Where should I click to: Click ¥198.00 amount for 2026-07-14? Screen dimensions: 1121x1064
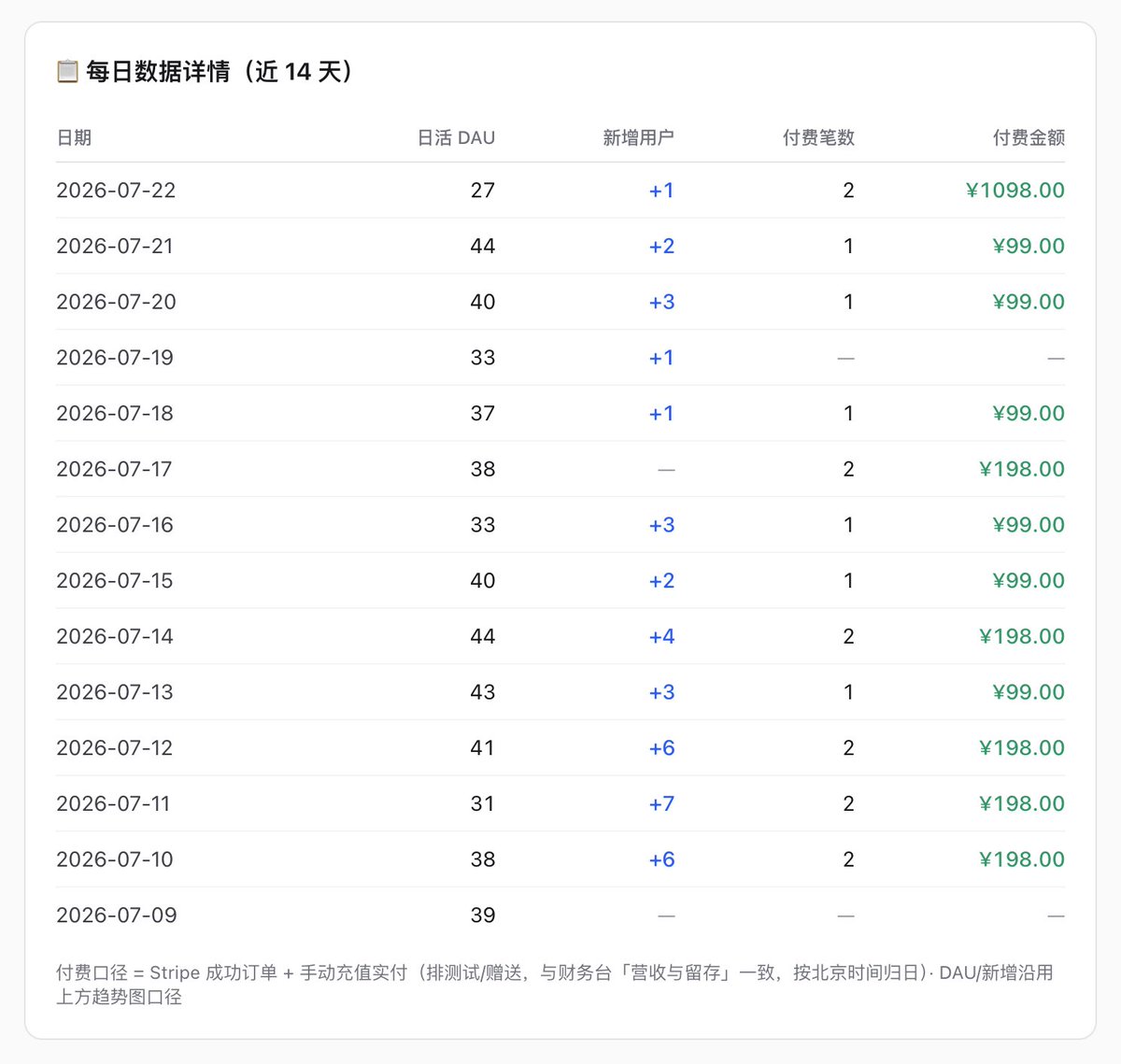coord(1022,636)
